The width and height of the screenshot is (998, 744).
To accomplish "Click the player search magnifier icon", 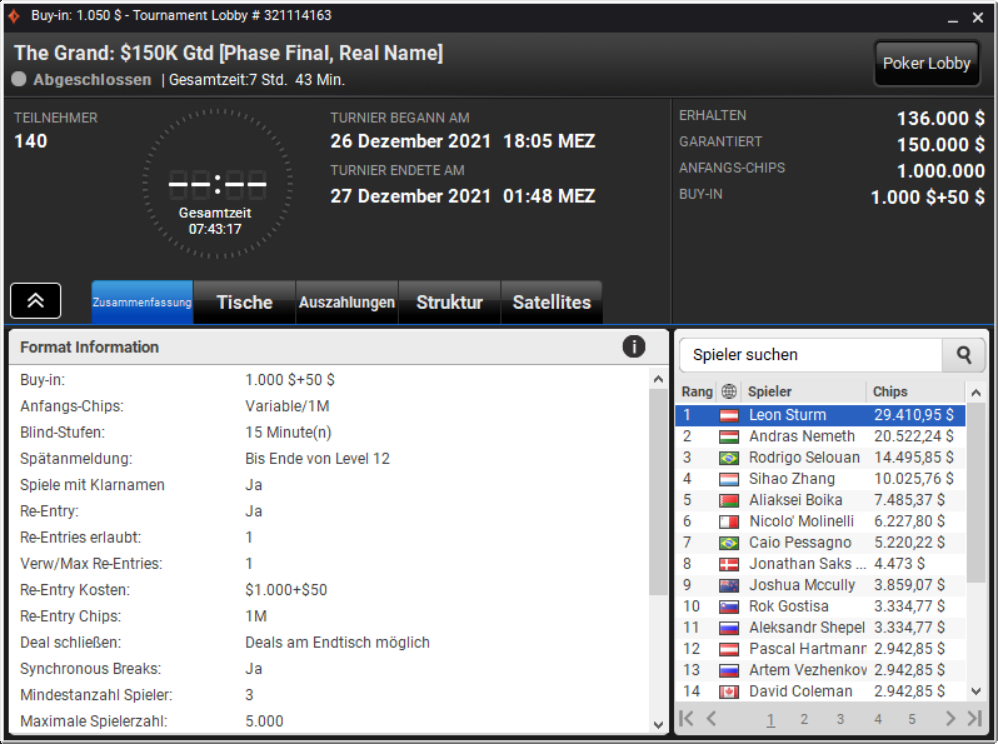I will pyautogui.click(x=964, y=355).
